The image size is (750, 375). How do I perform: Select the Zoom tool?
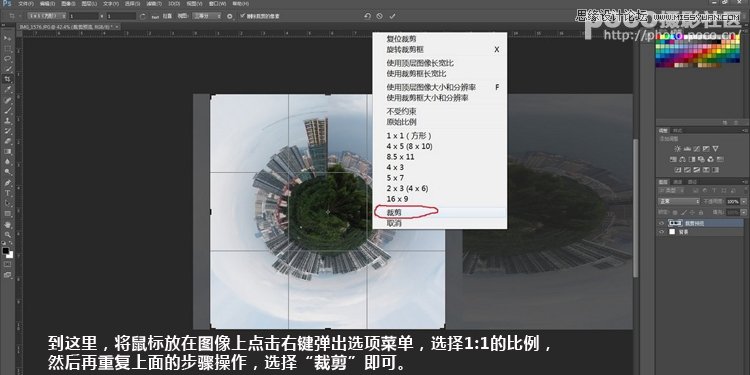(8, 234)
